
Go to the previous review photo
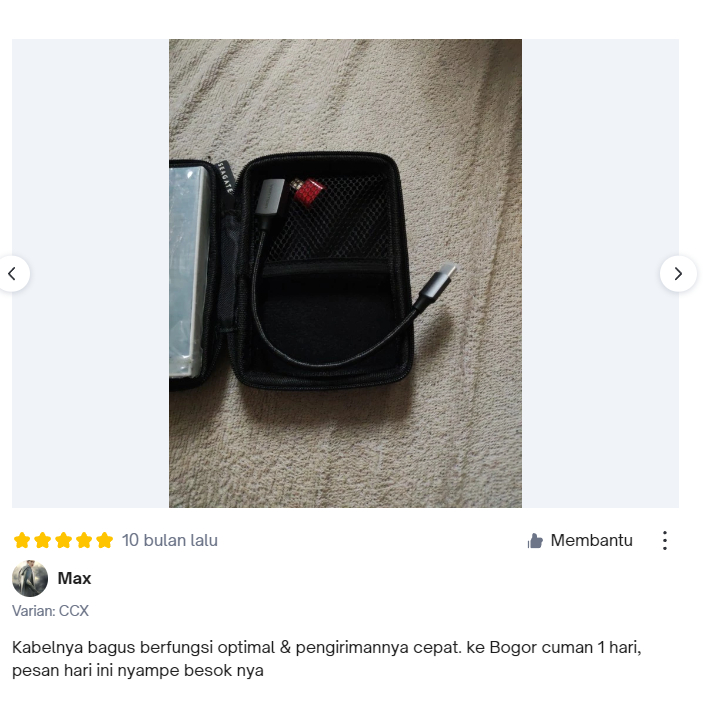click(x=13, y=273)
